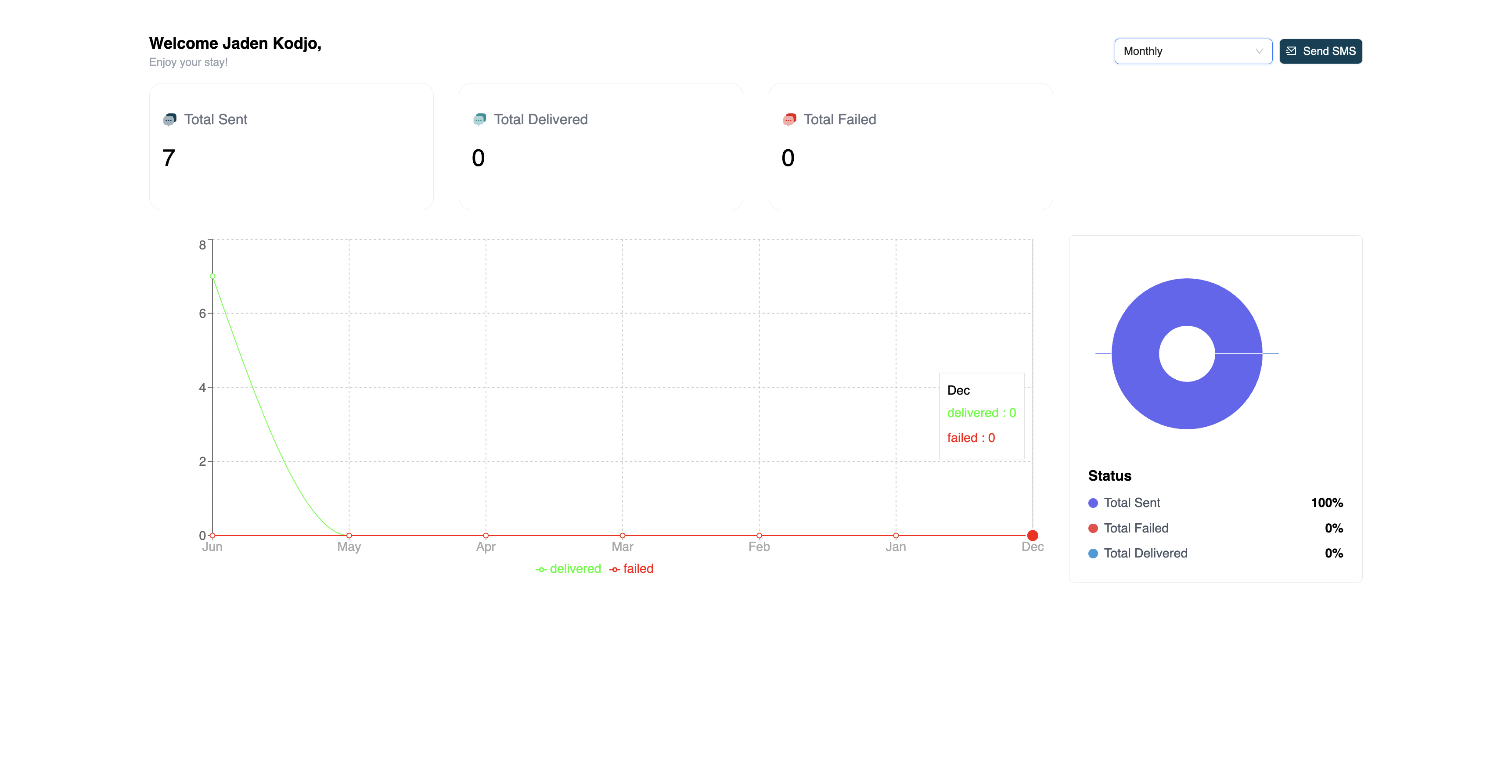The image size is (1512, 784).
Task: Click the Apr data point on chart
Action: [486, 535]
